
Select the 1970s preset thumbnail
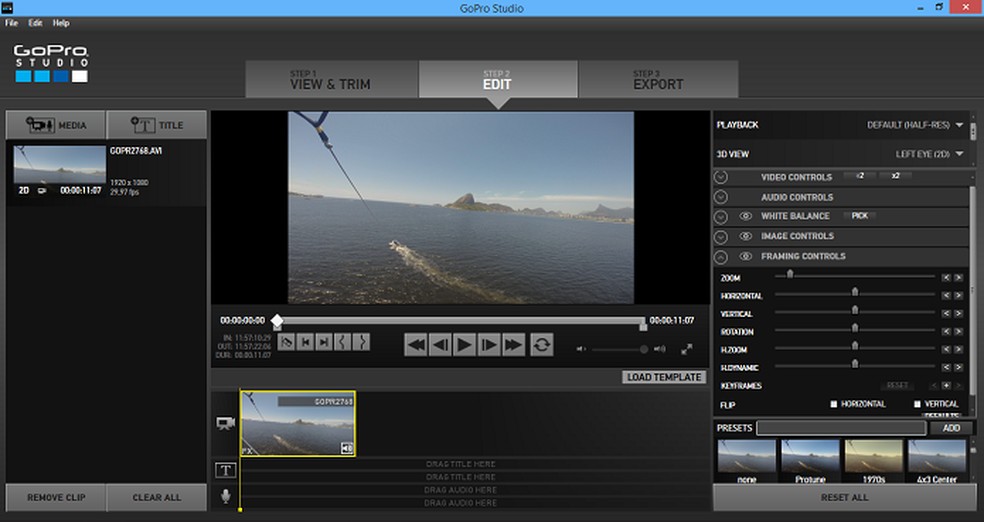point(873,458)
